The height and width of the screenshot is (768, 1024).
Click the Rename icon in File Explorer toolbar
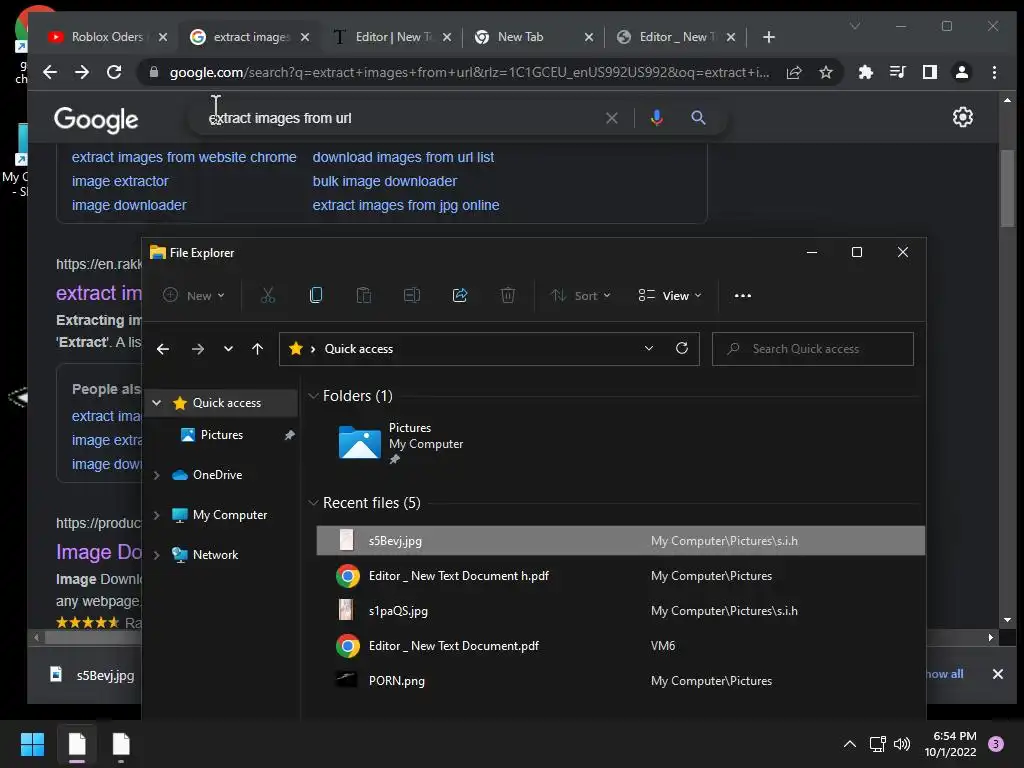pyautogui.click(x=412, y=295)
